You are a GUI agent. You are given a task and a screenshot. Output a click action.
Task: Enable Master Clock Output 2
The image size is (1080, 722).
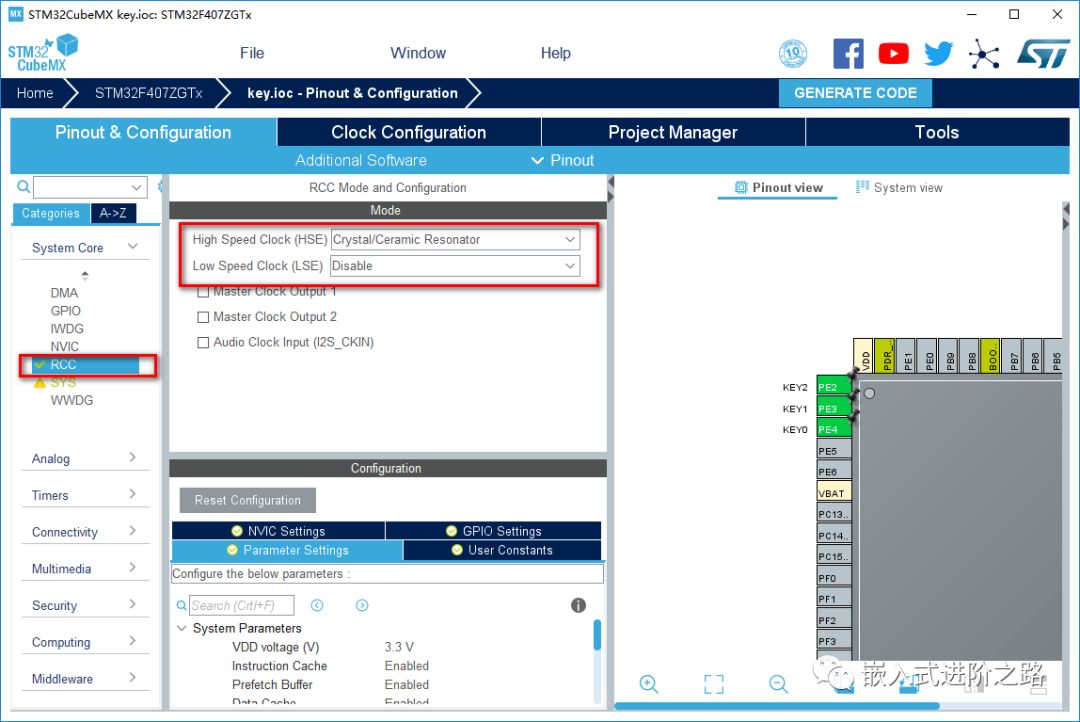[203, 317]
